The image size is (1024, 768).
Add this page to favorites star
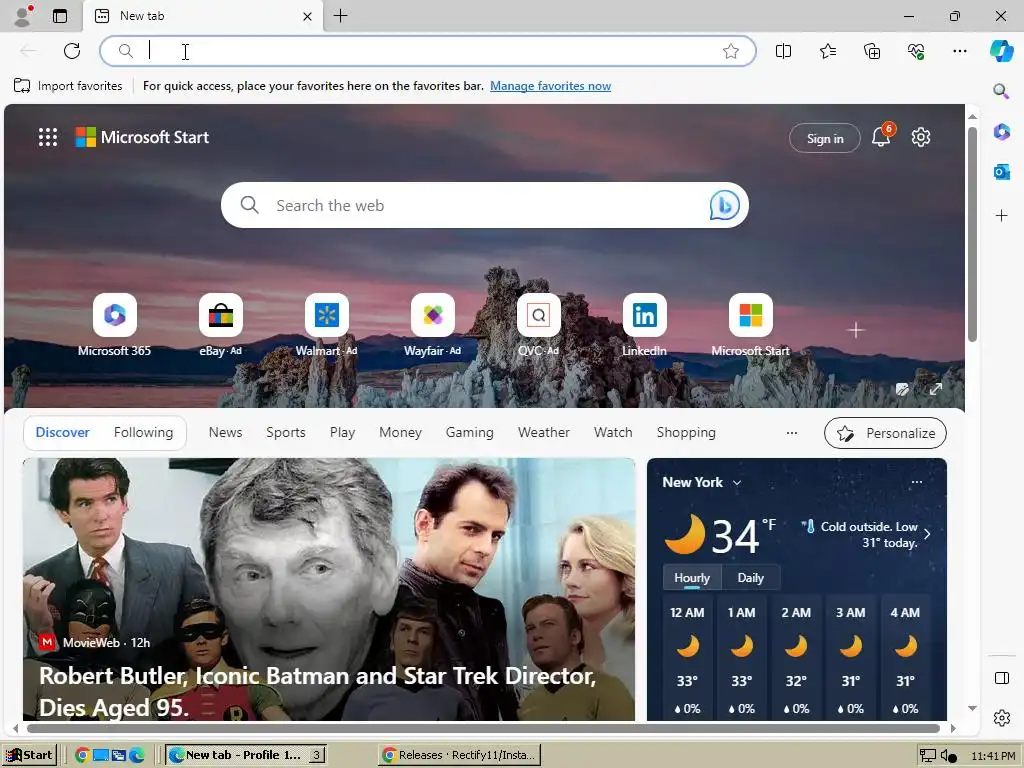tap(731, 51)
